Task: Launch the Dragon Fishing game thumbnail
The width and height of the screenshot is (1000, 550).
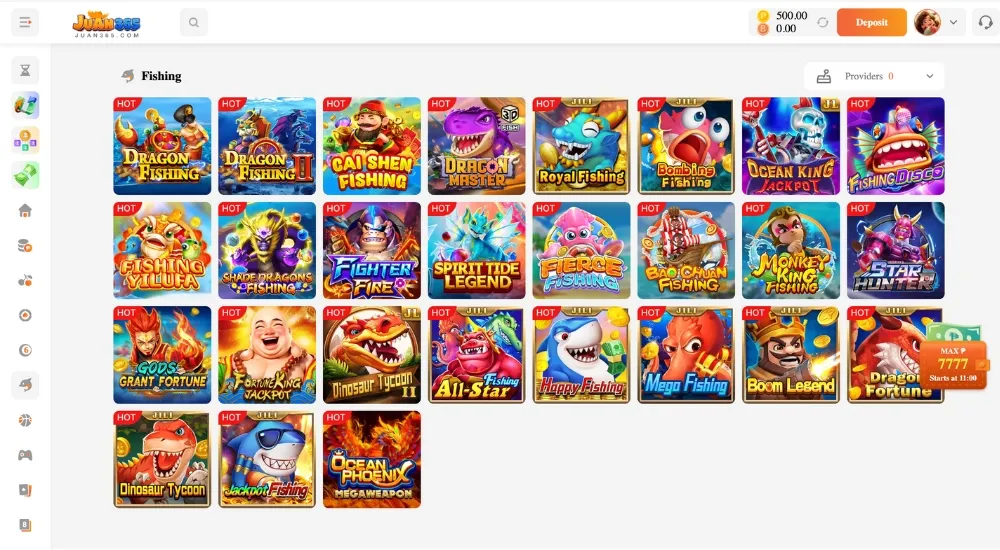Action: [x=162, y=145]
